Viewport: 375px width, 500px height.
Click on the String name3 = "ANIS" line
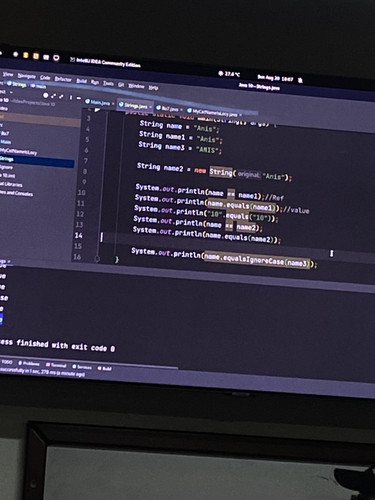pos(180,147)
